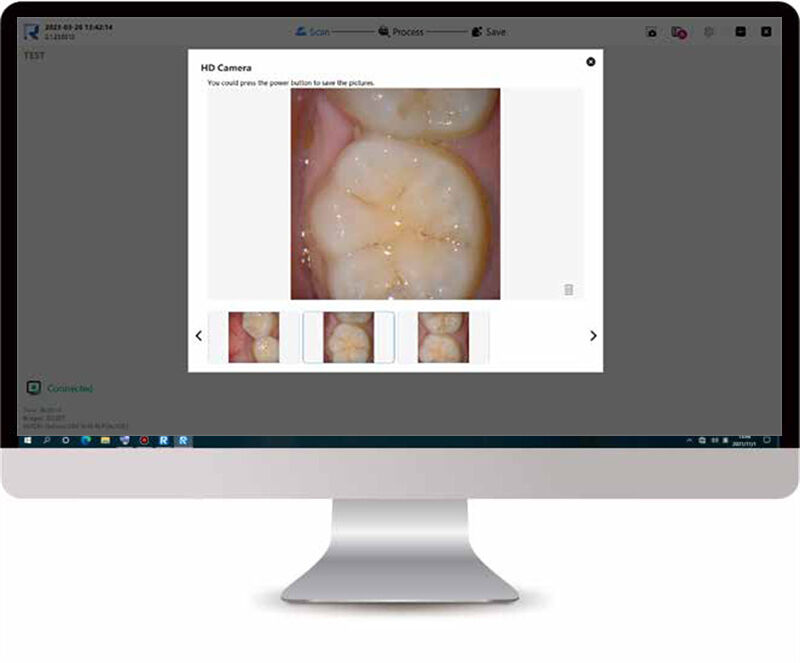Go to the Scan step
800x663 pixels.
(311, 32)
